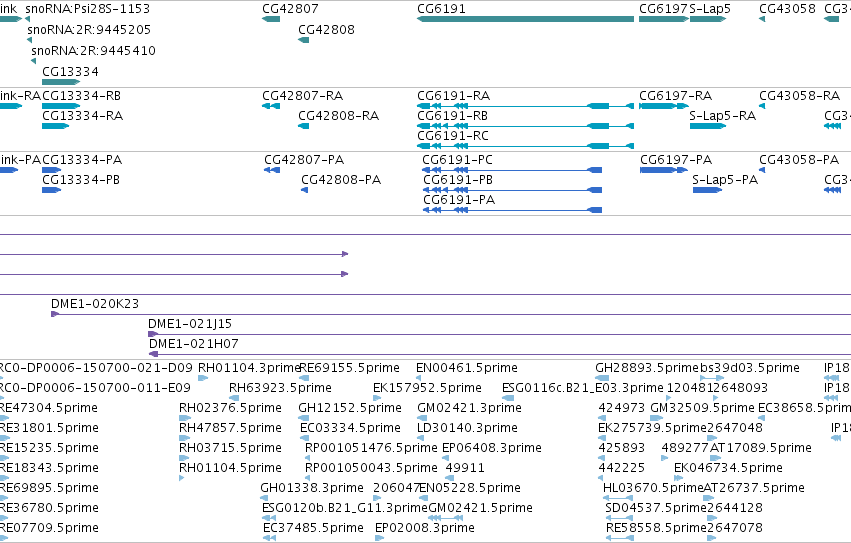Select the CG6191 gene bar
Screen dimensions: 851x543
(525, 19)
